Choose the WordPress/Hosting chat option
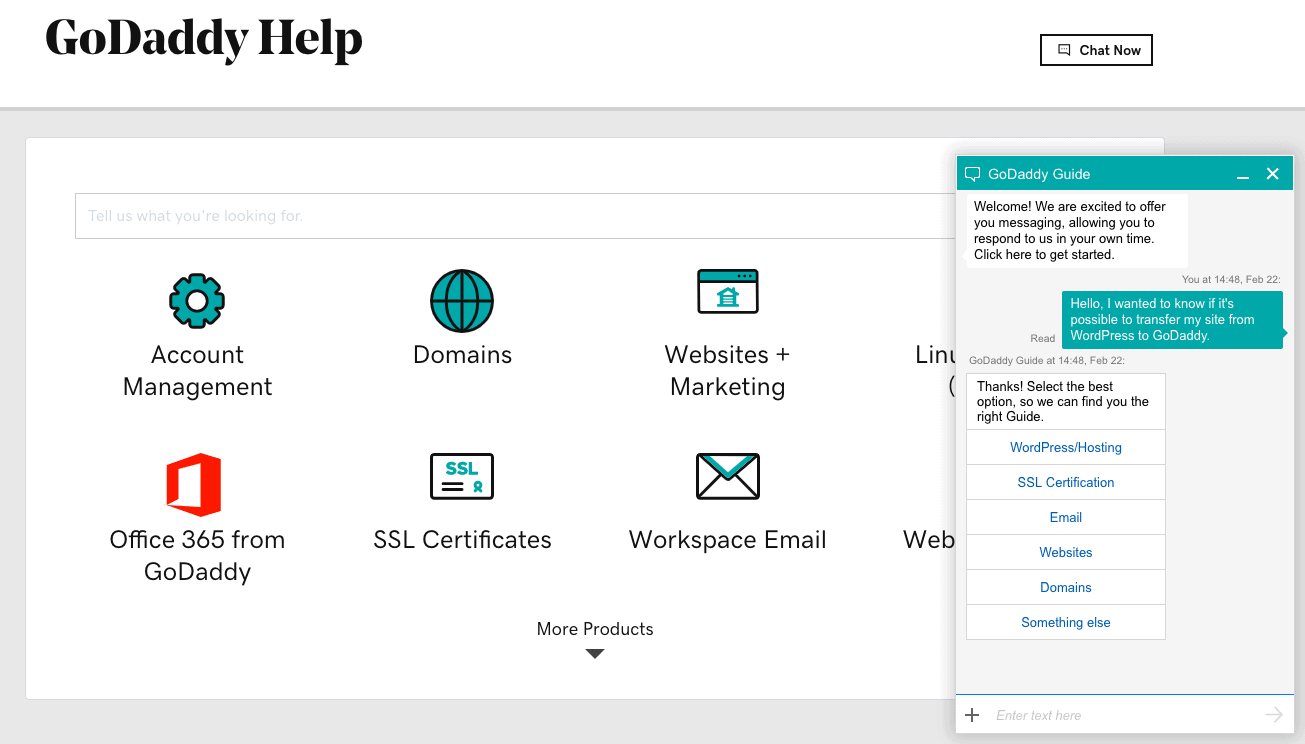1305x744 pixels. (1066, 448)
